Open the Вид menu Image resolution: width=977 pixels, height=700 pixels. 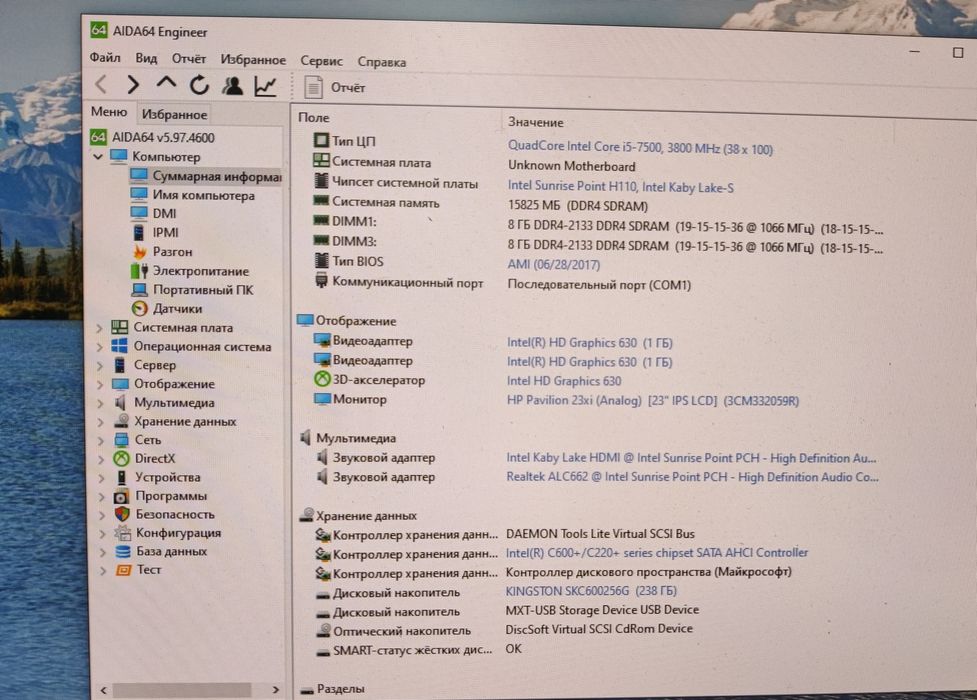(x=146, y=58)
